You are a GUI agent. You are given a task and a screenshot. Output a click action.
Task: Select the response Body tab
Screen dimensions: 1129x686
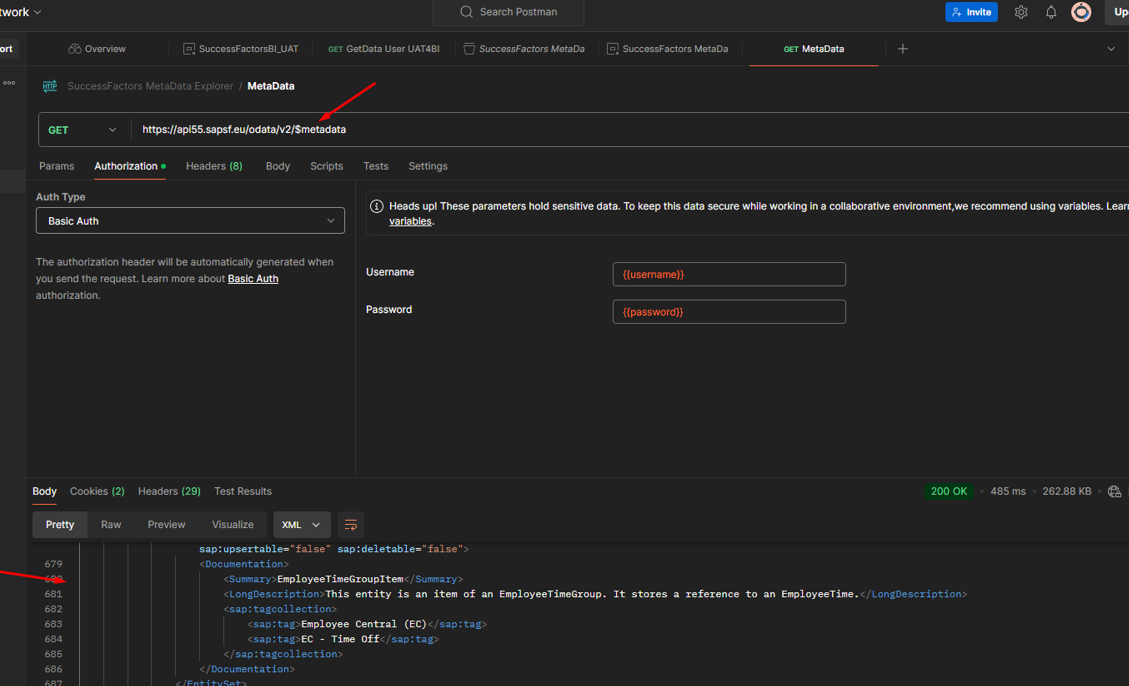pyautogui.click(x=45, y=492)
